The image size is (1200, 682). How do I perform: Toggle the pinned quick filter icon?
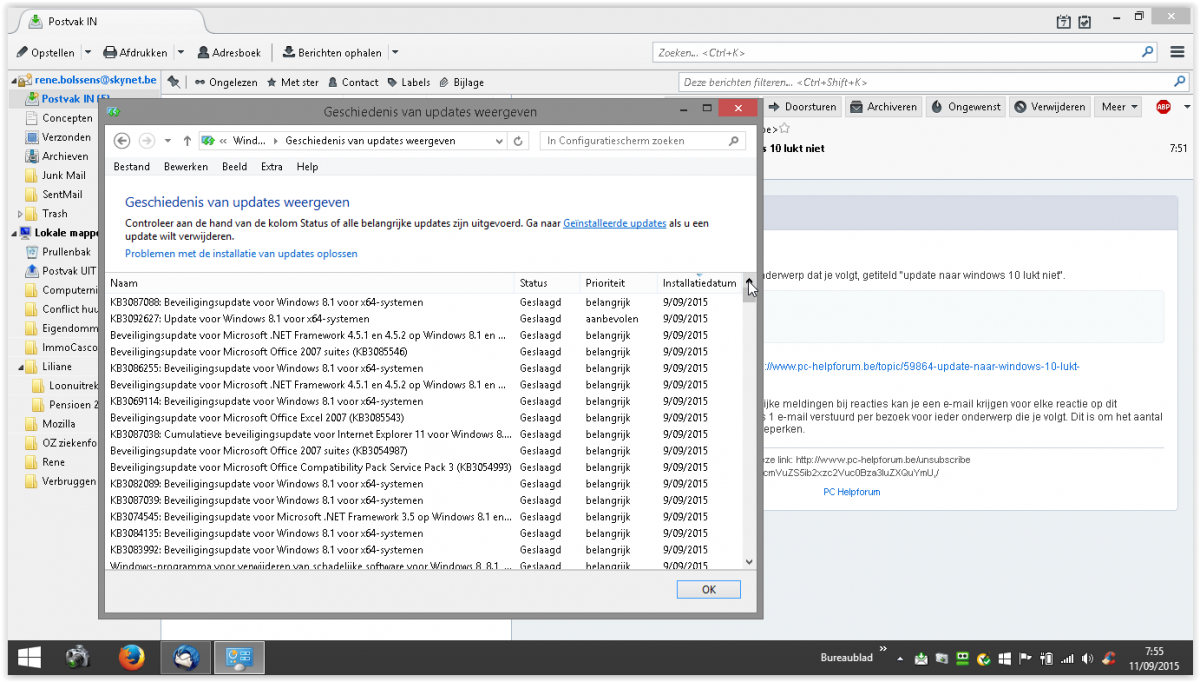click(174, 82)
